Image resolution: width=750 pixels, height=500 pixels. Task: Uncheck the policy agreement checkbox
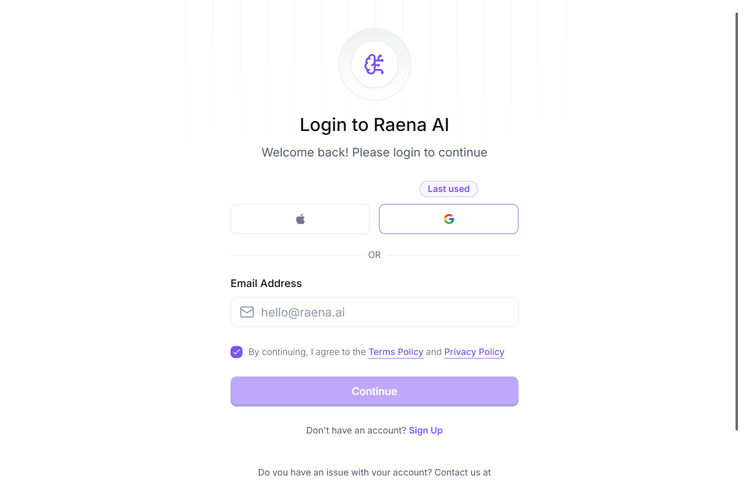(x=237, y=352)
